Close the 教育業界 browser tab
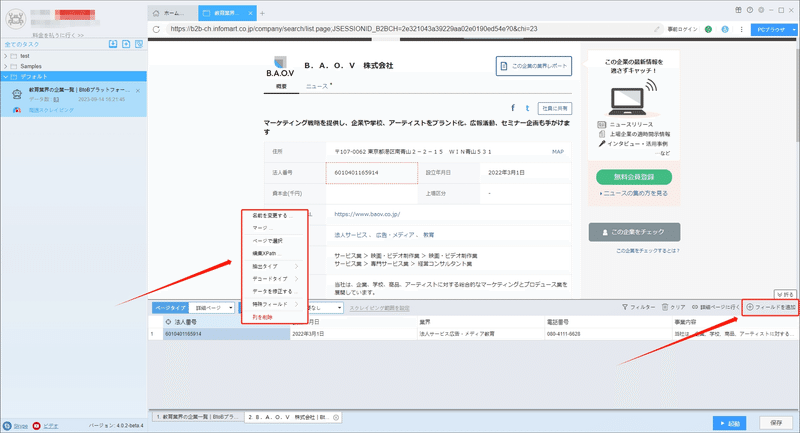 coord(250,13)
